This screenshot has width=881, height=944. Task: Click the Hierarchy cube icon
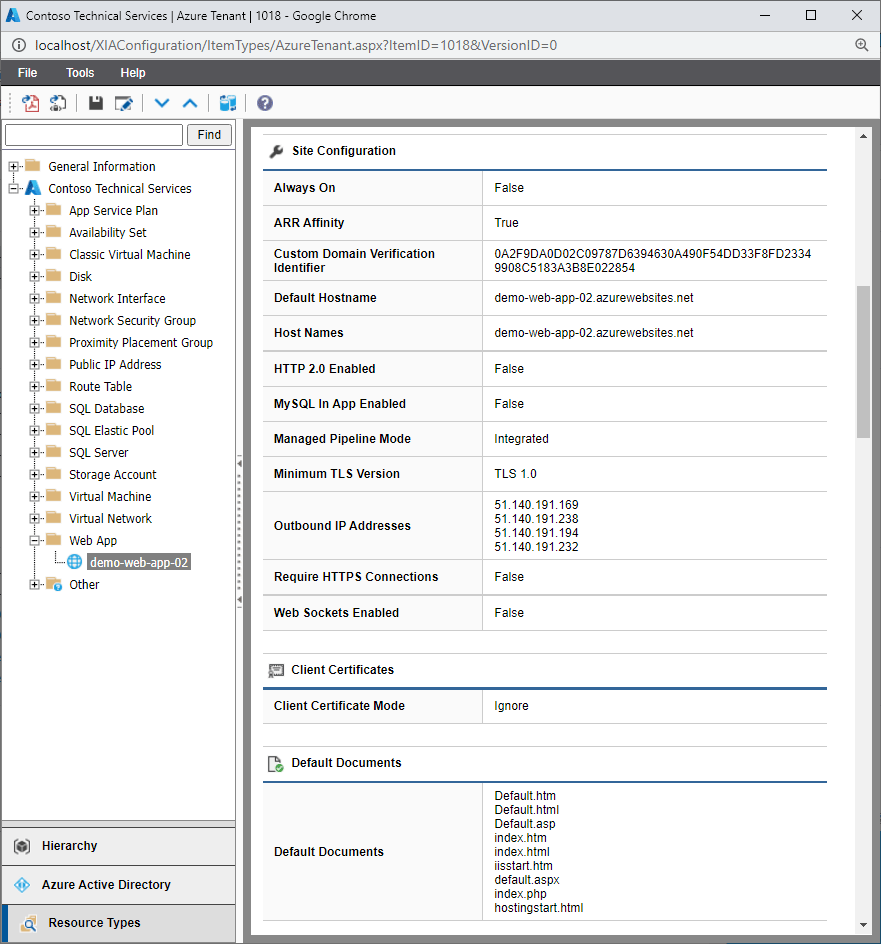(22, 846)
